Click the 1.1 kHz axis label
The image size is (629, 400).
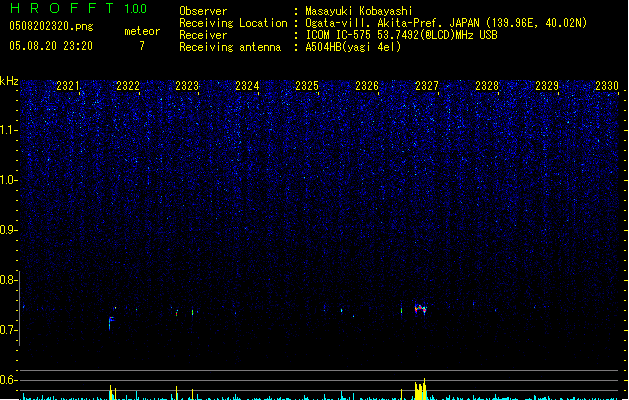pos(9,130)
